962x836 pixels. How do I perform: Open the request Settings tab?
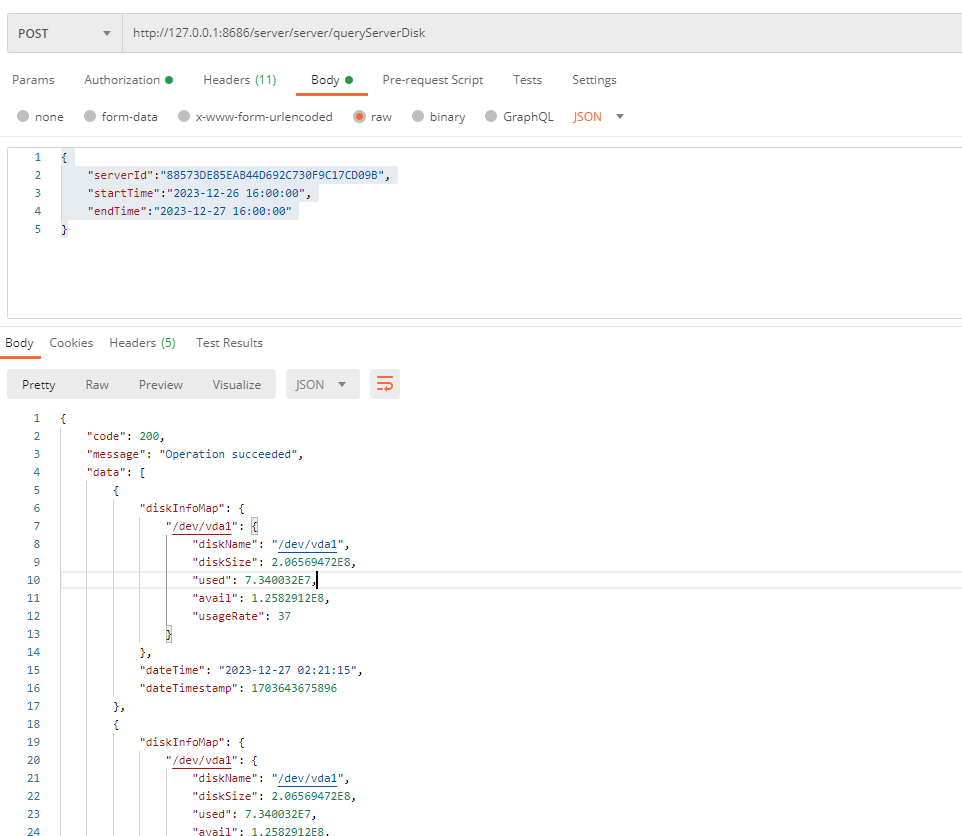(594, 80)
